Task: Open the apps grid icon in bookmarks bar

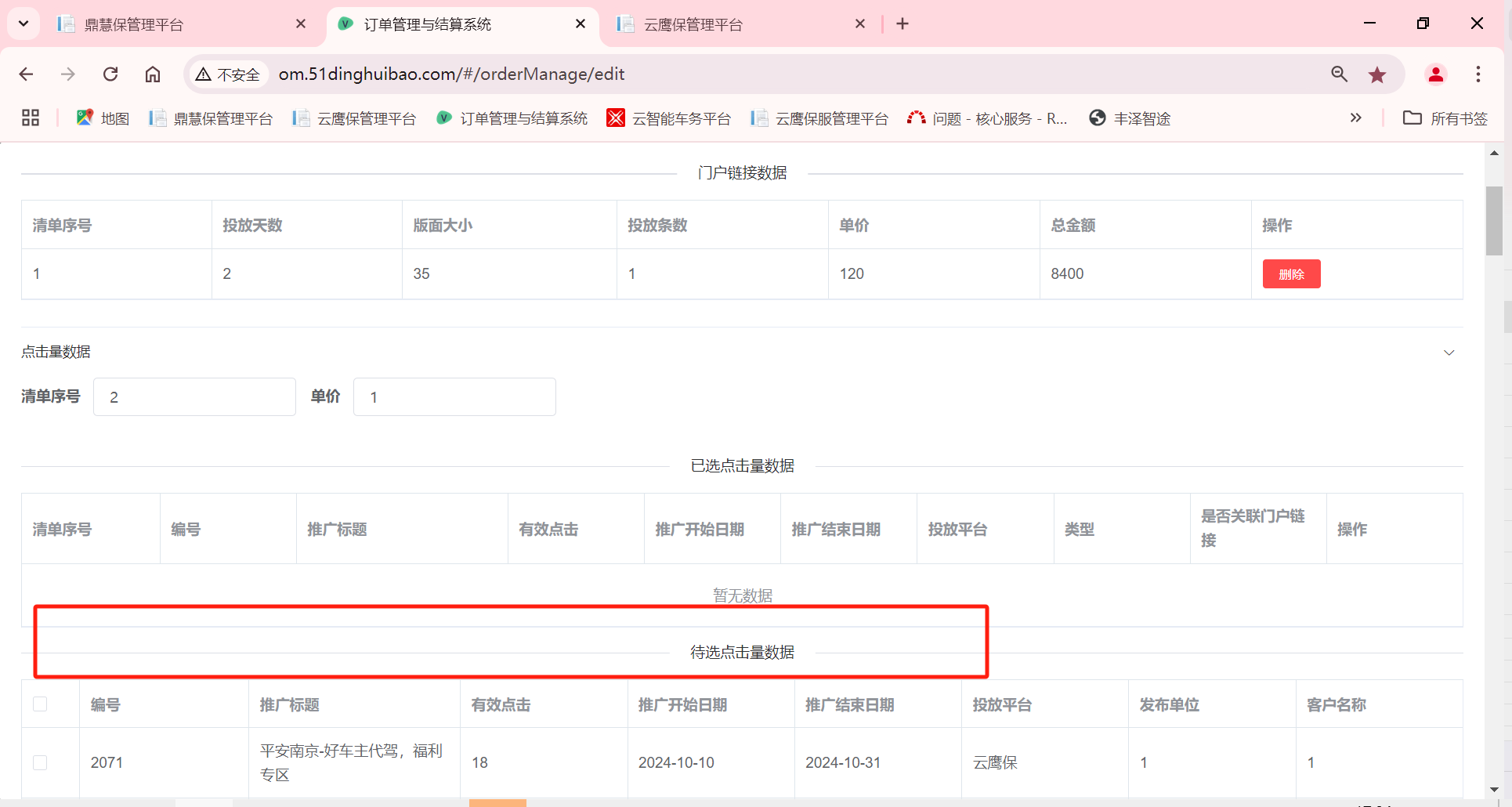Action: 31,118
